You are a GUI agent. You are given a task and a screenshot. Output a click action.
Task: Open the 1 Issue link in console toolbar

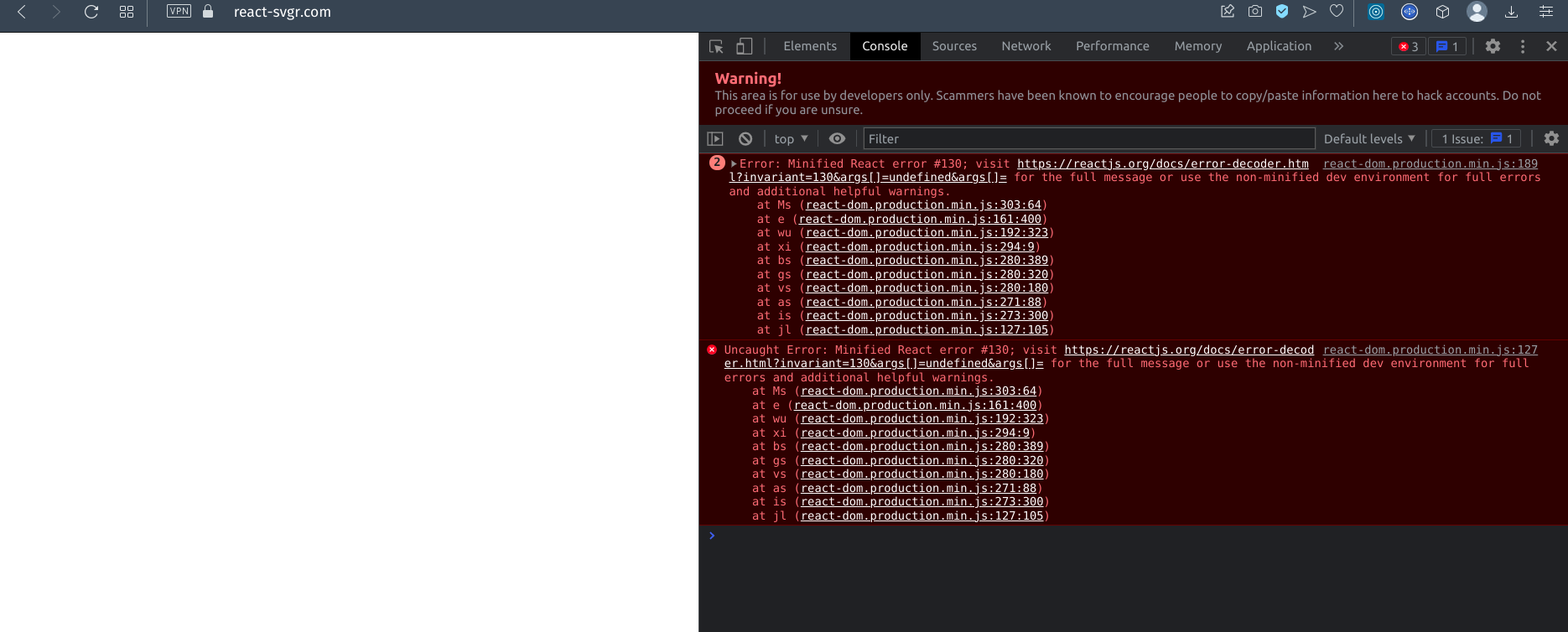(x=1477, y=138)
